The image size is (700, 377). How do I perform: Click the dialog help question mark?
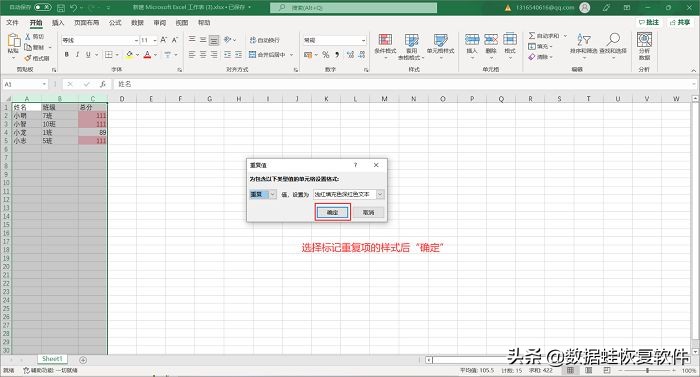pos(355,165)
